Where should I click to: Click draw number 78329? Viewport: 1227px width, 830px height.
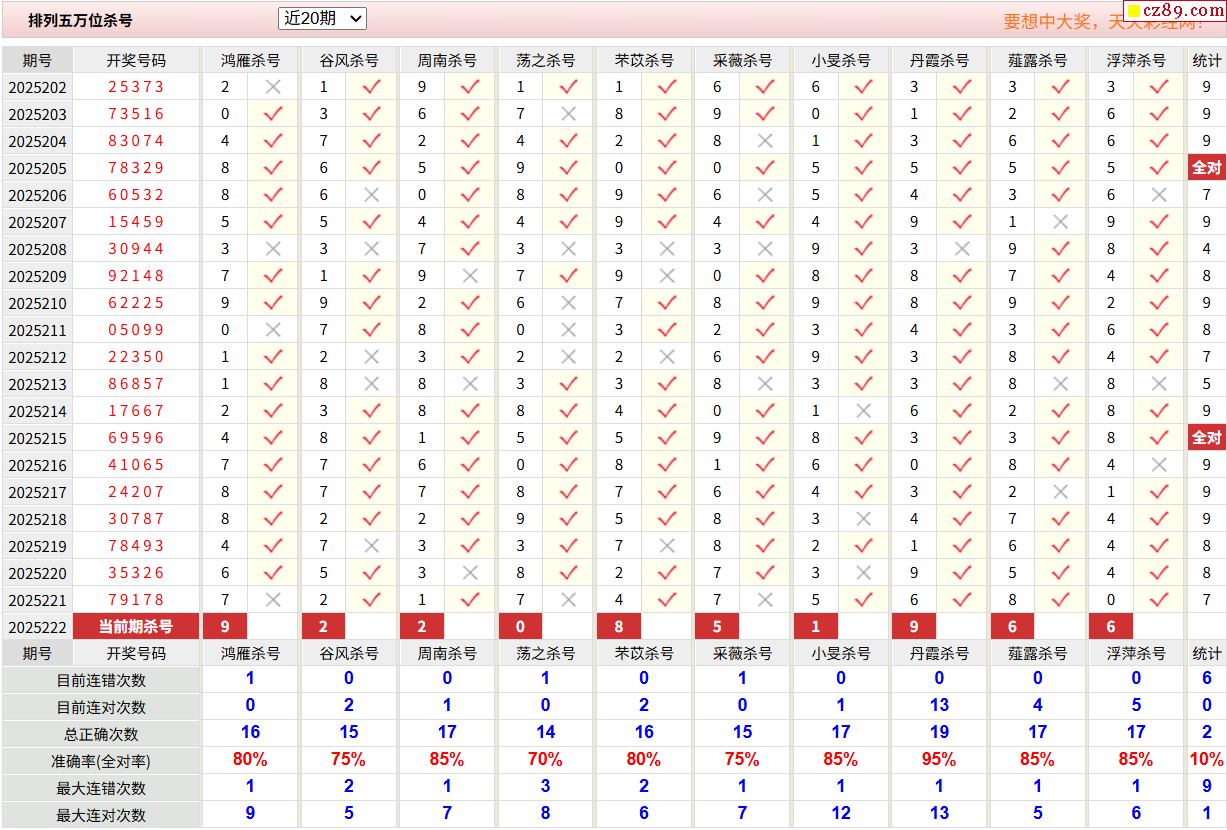click(x=136, y=168)
